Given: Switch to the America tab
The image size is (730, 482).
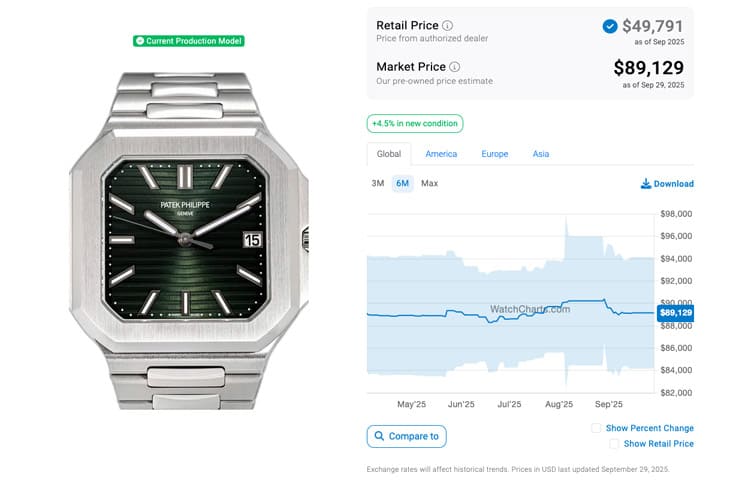Looking at the screenshot, I should pos(441,154).
